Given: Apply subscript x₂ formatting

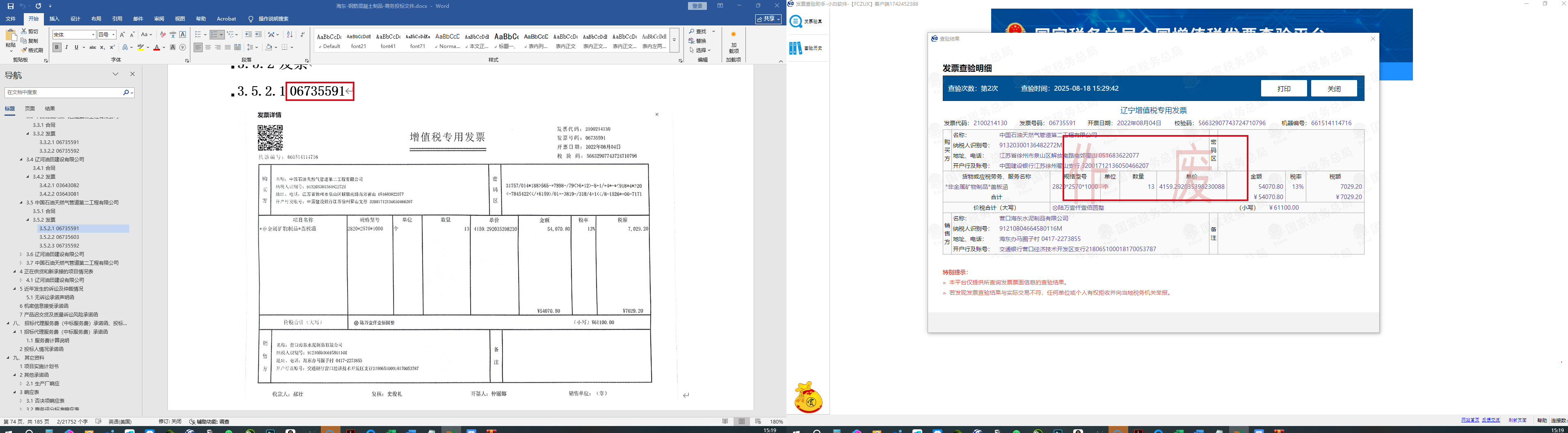Looking at the screenshot, I should (x=102, y=48).
